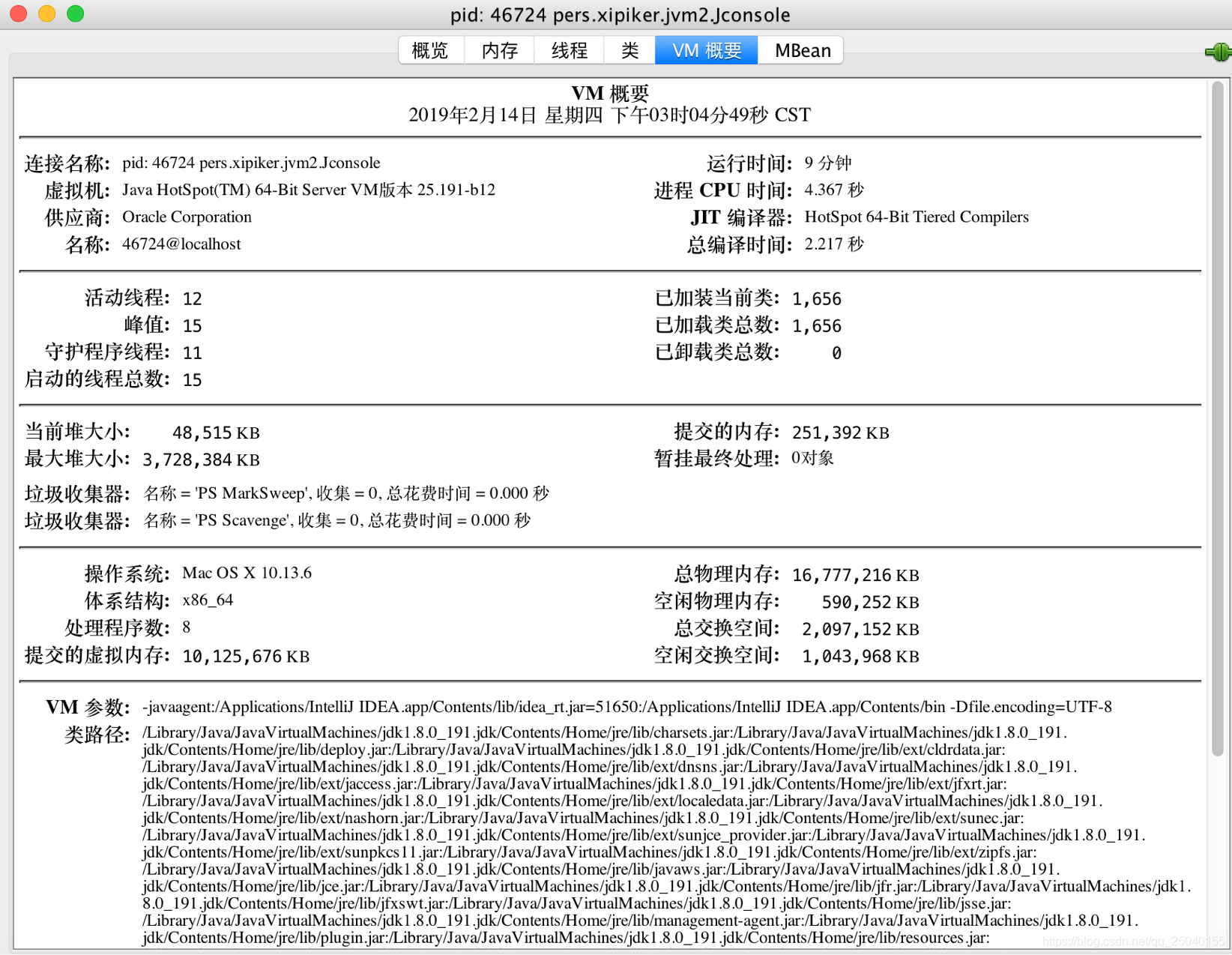Screen dimensions: 1232x955
Task: Click the process CPU time '4.367 秒'
Action: pos(834,190)
